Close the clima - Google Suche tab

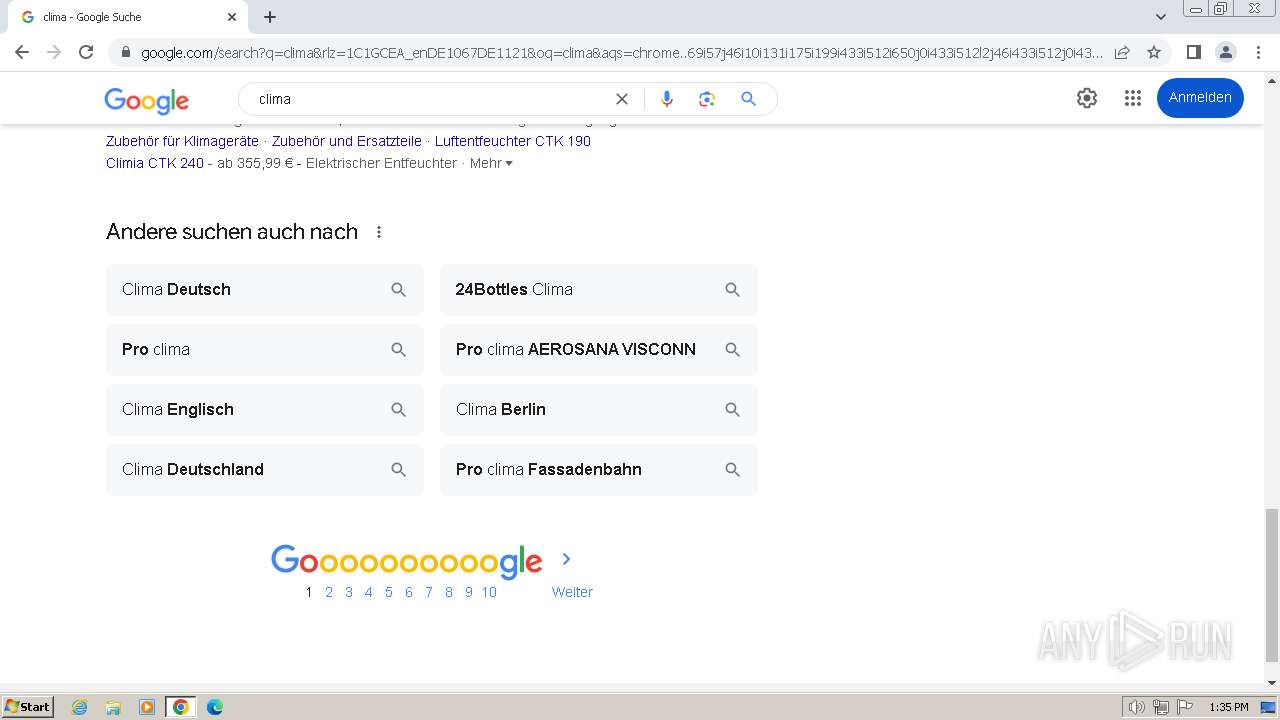[232, 17]
